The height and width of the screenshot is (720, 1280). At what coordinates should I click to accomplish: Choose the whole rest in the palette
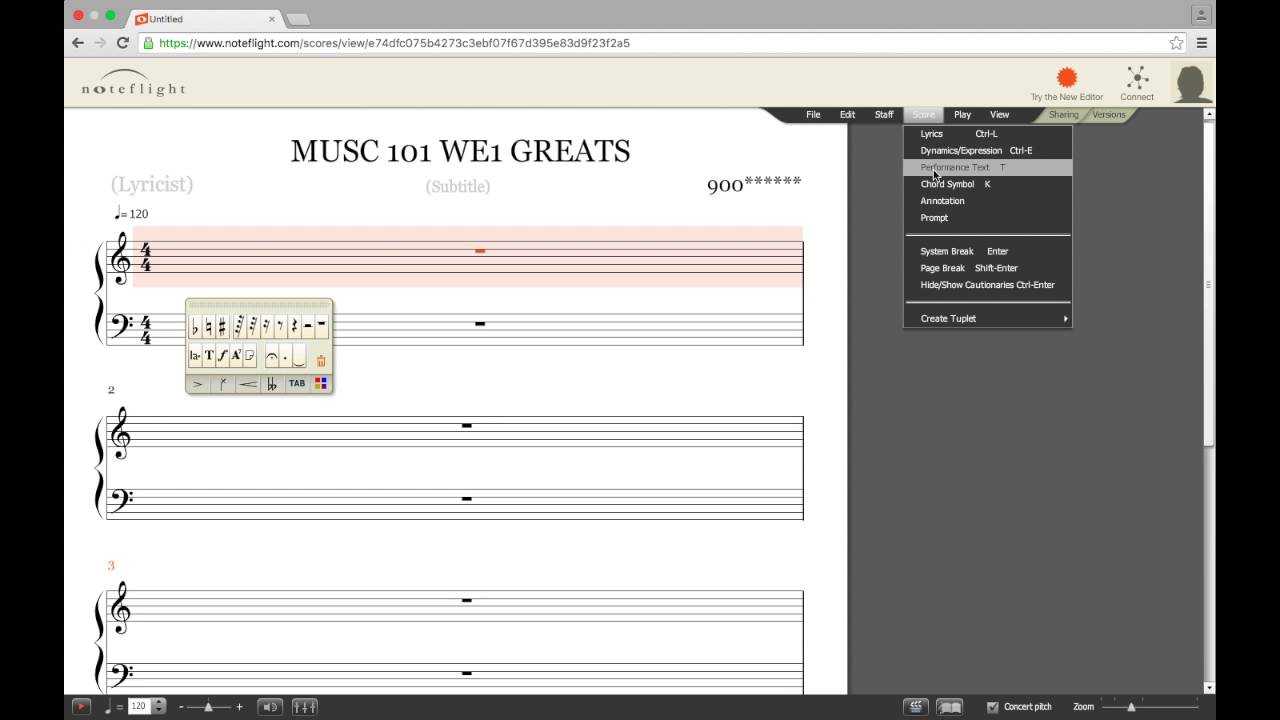(x=321, y=326)
